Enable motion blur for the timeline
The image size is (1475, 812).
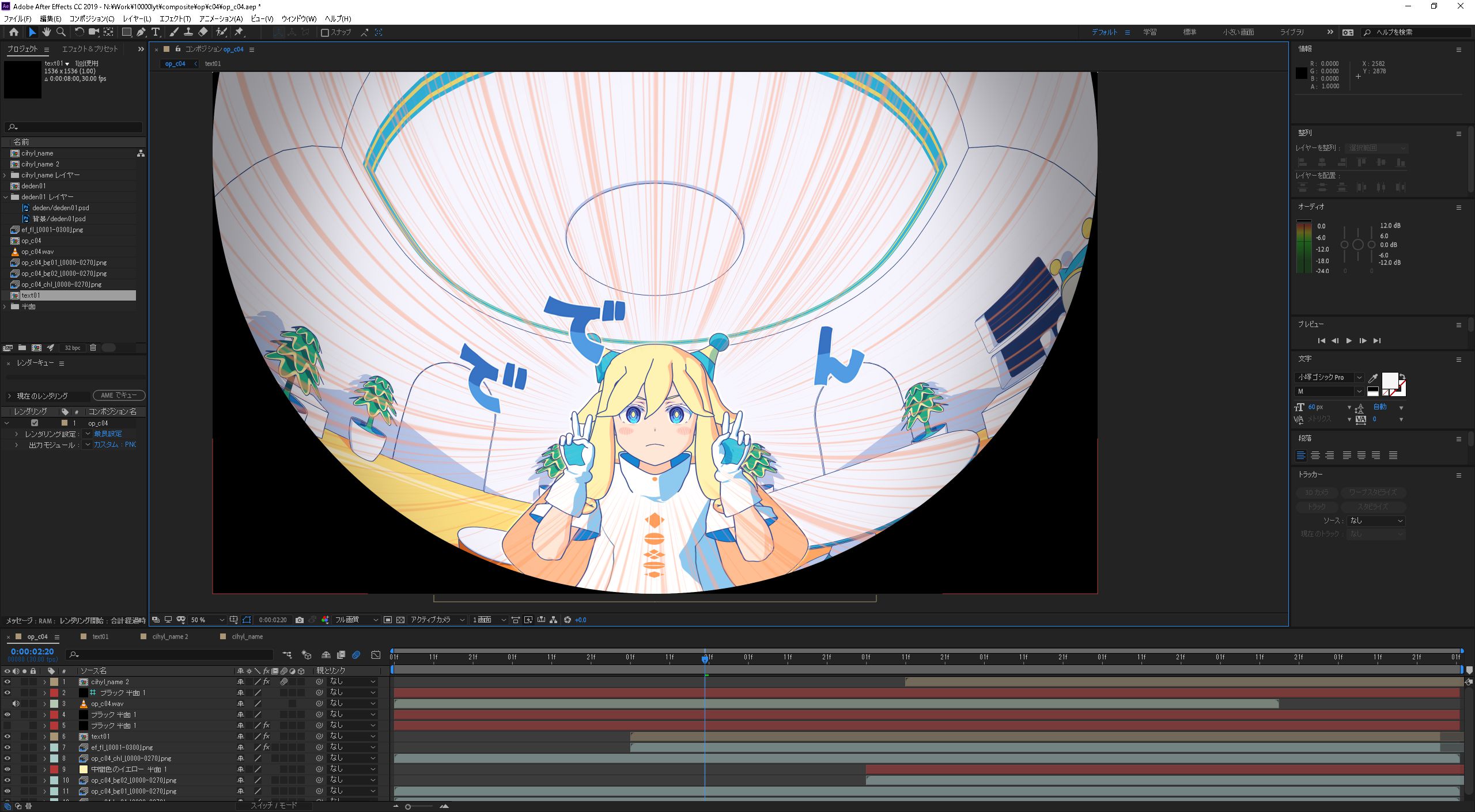[356, 655]
